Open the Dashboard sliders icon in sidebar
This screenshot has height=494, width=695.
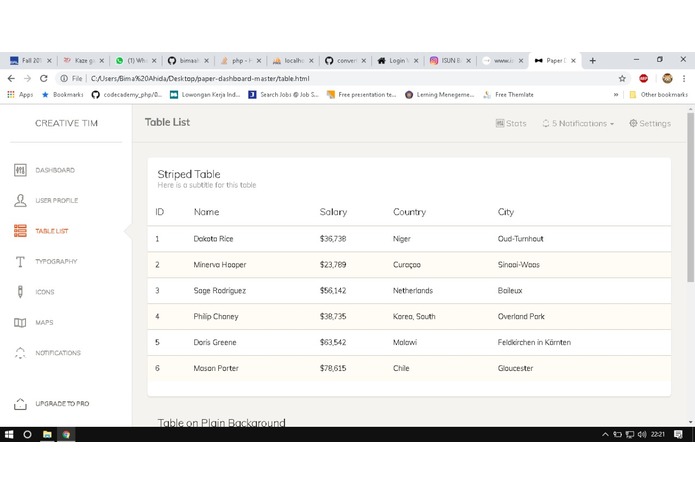[x=20, y=170]
